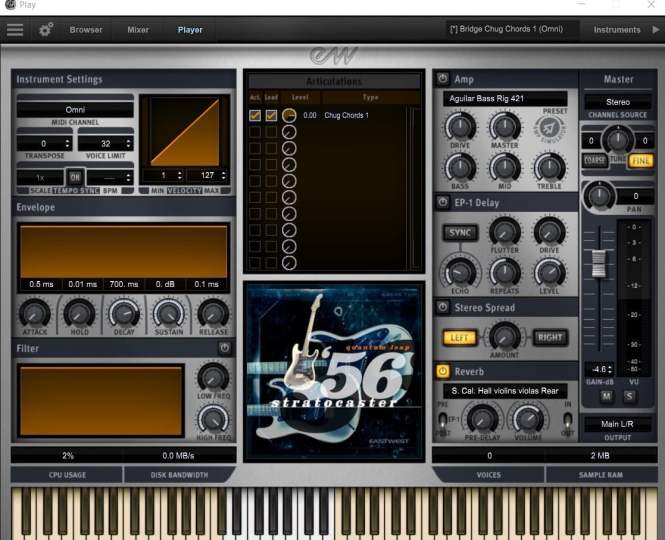The width and height of the screenshot is (665, 540).
Task: Switch to the Mixer view
Action: pos(138,30)
